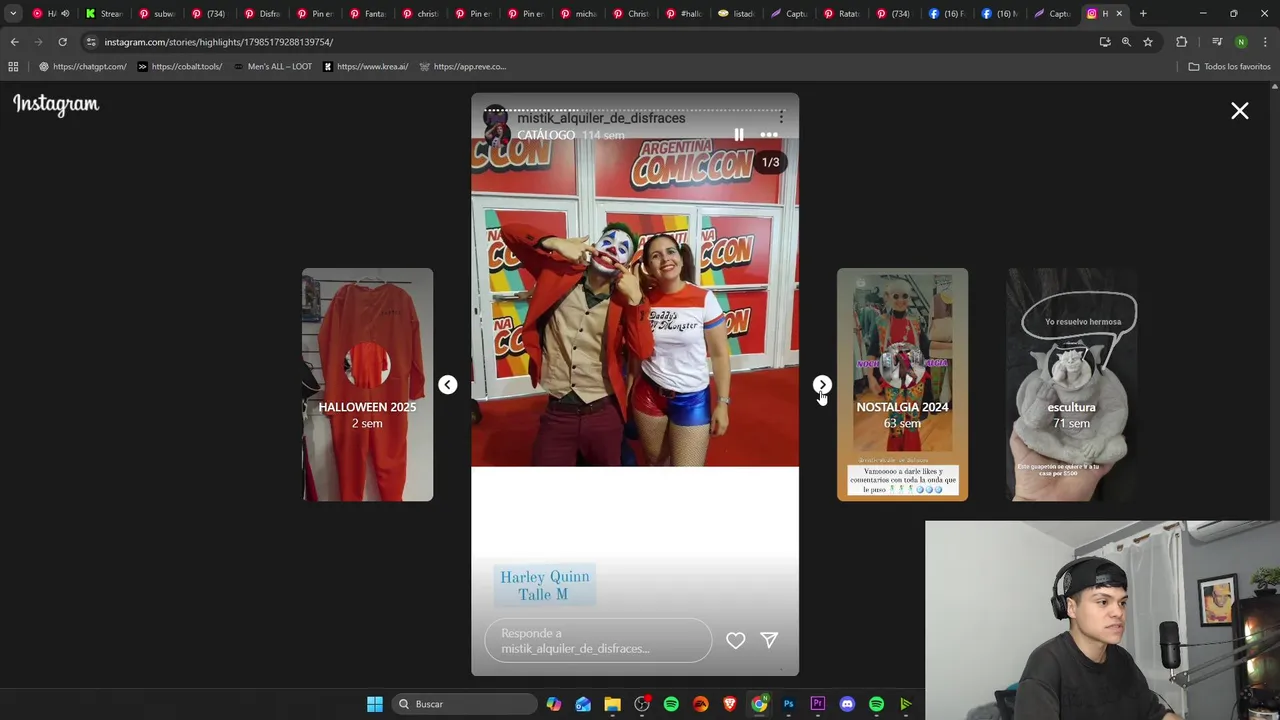Expand the Todos los favoritos folder
1280x720 pixels.
1229,67
